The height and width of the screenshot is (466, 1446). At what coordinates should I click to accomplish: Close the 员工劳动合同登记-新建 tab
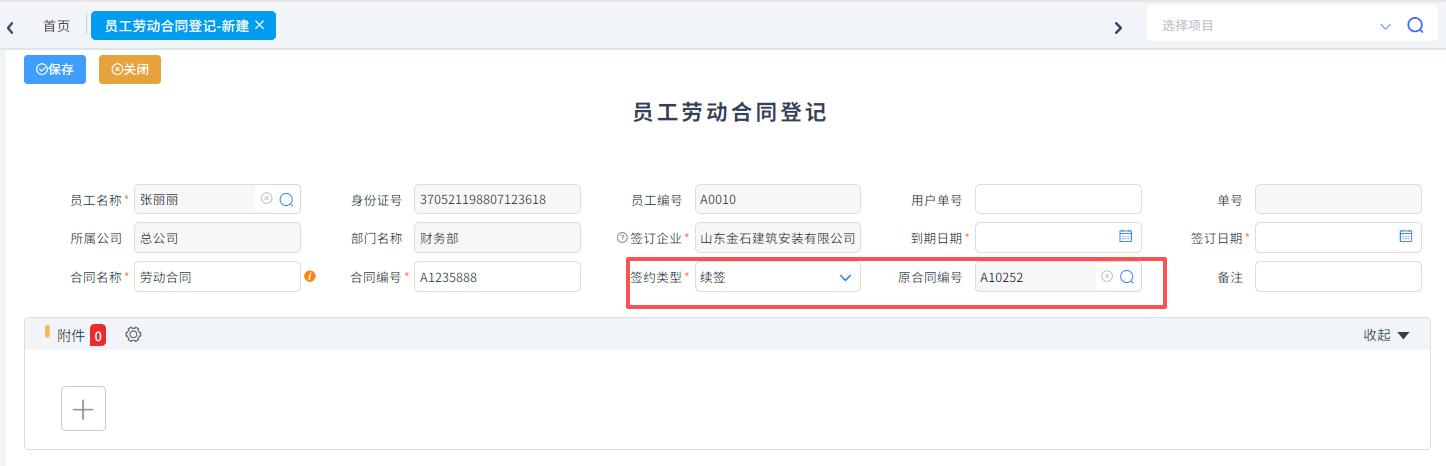pyautogui.click(x=260, y=25)
